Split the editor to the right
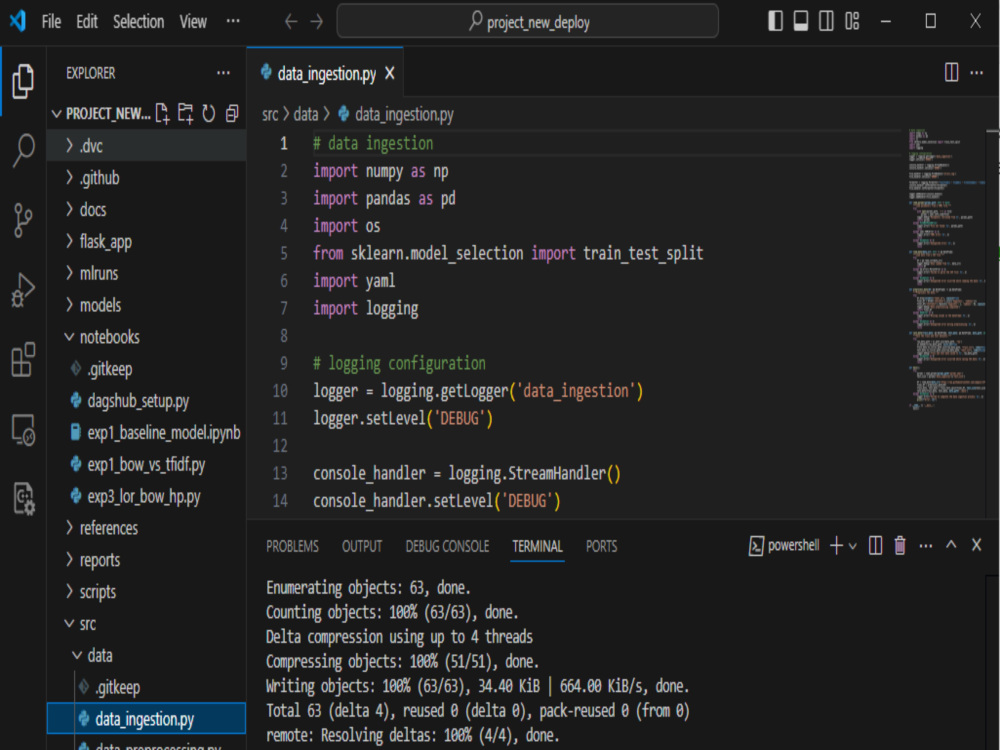Image resolution: width=1000 pixels, height=750 pixels. tap(952, 72)
